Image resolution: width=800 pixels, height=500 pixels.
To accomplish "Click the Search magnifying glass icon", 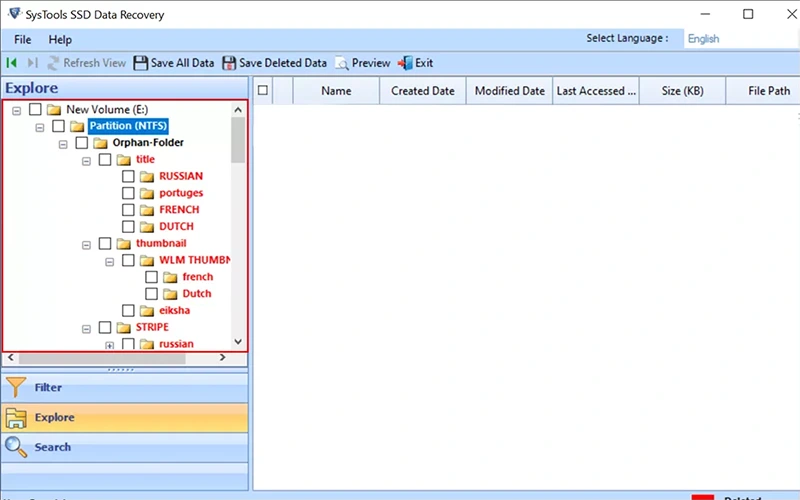I will (x=16, y=447).
